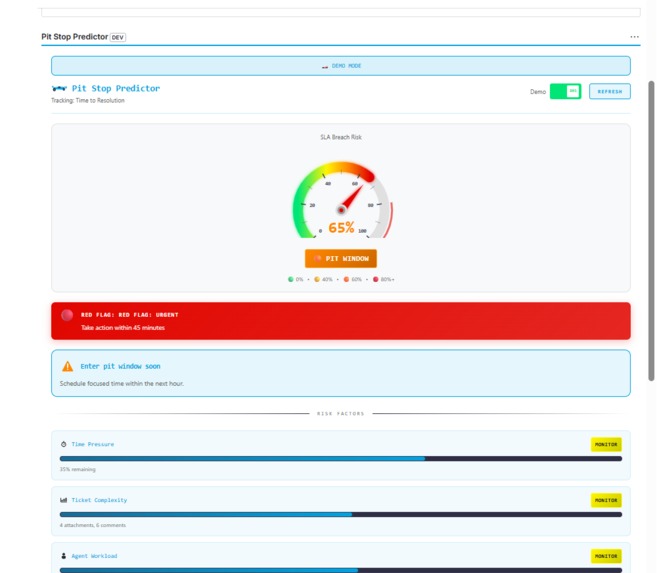Click the yellow 40% legend dot
This screenshot has height=573, width=657.
[x=317, y=279]
